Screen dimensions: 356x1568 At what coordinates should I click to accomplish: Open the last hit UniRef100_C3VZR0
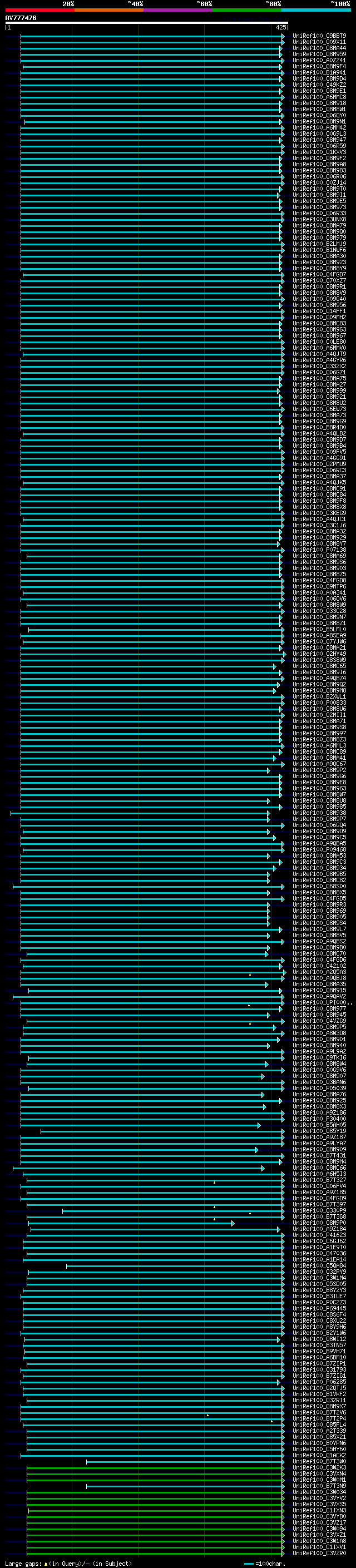[x=319, y=1553]
